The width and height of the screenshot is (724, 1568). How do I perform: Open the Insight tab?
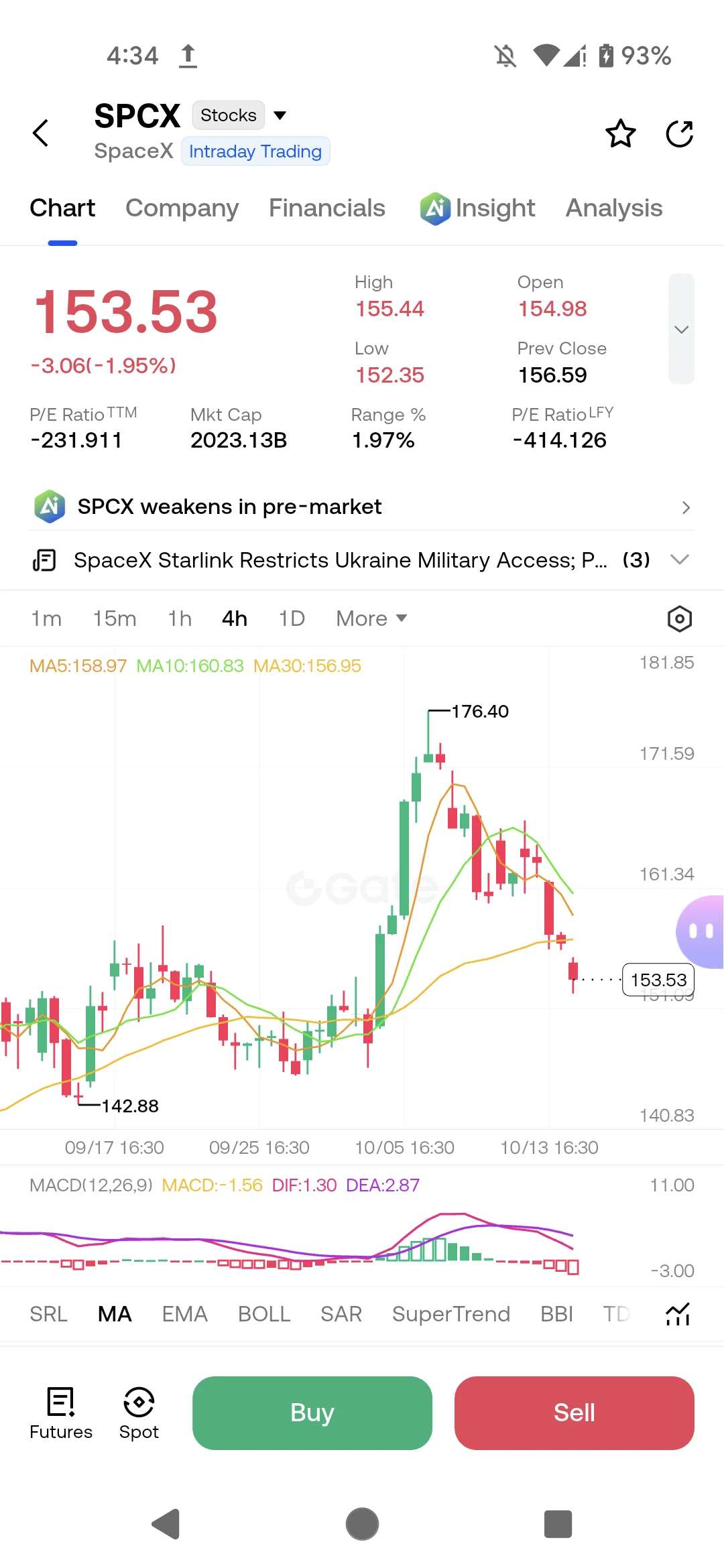(477, 208)
